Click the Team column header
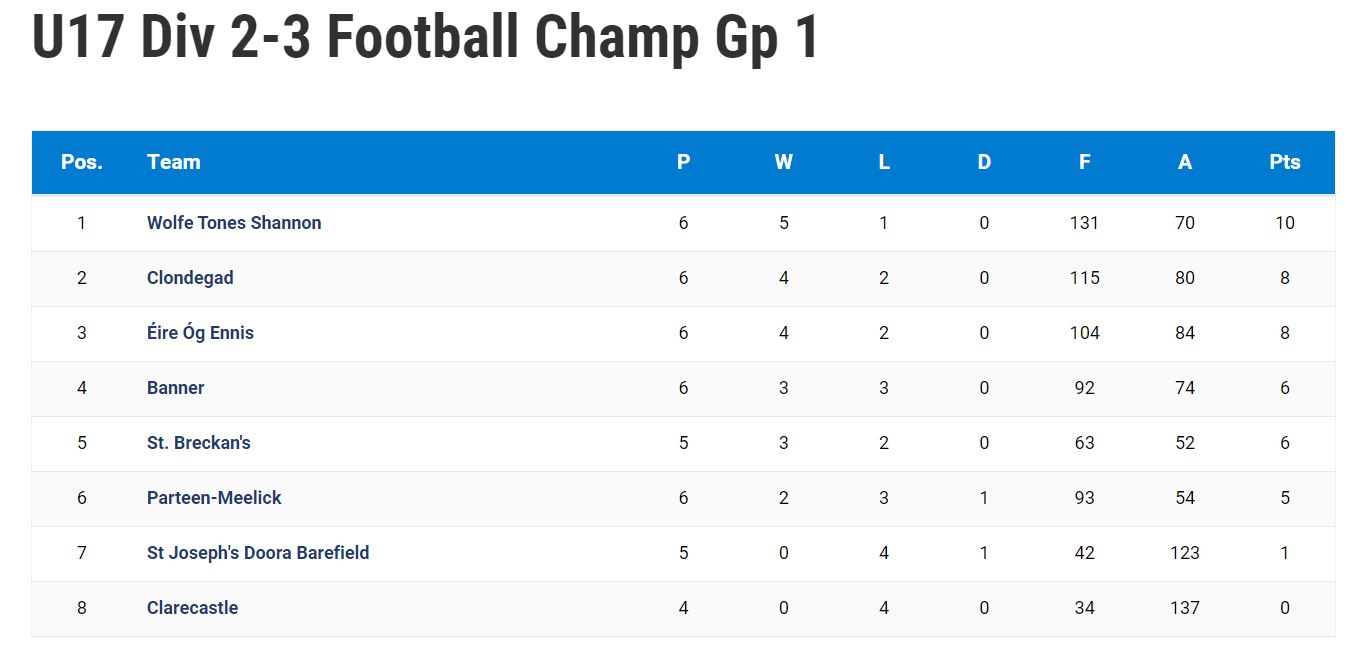This screenshot has width=1353, height=668. click(174, 162)
